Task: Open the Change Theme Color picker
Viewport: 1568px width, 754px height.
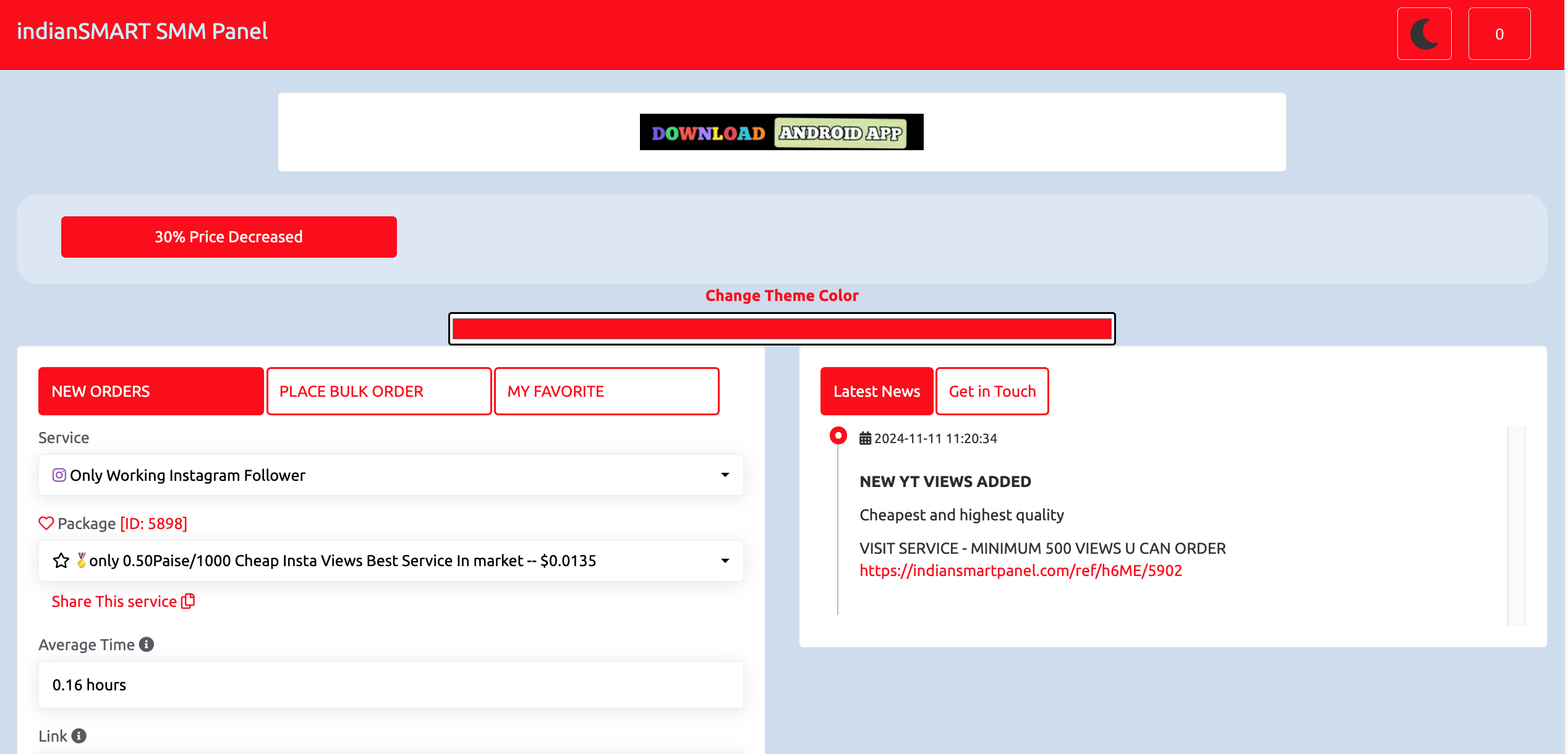Action: tap(782, 328)
